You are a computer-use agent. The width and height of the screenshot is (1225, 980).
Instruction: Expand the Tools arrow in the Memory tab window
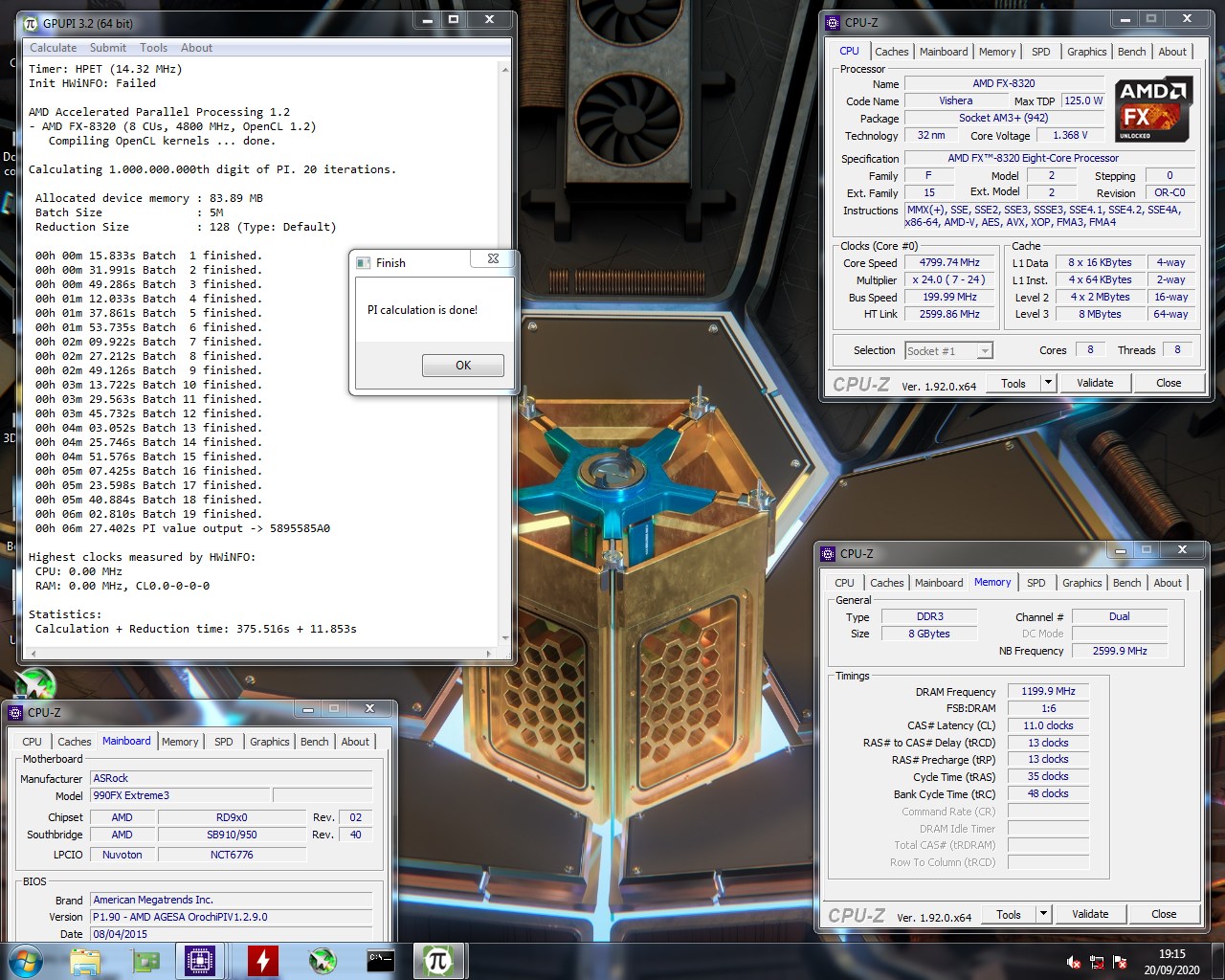point(1043,914)
